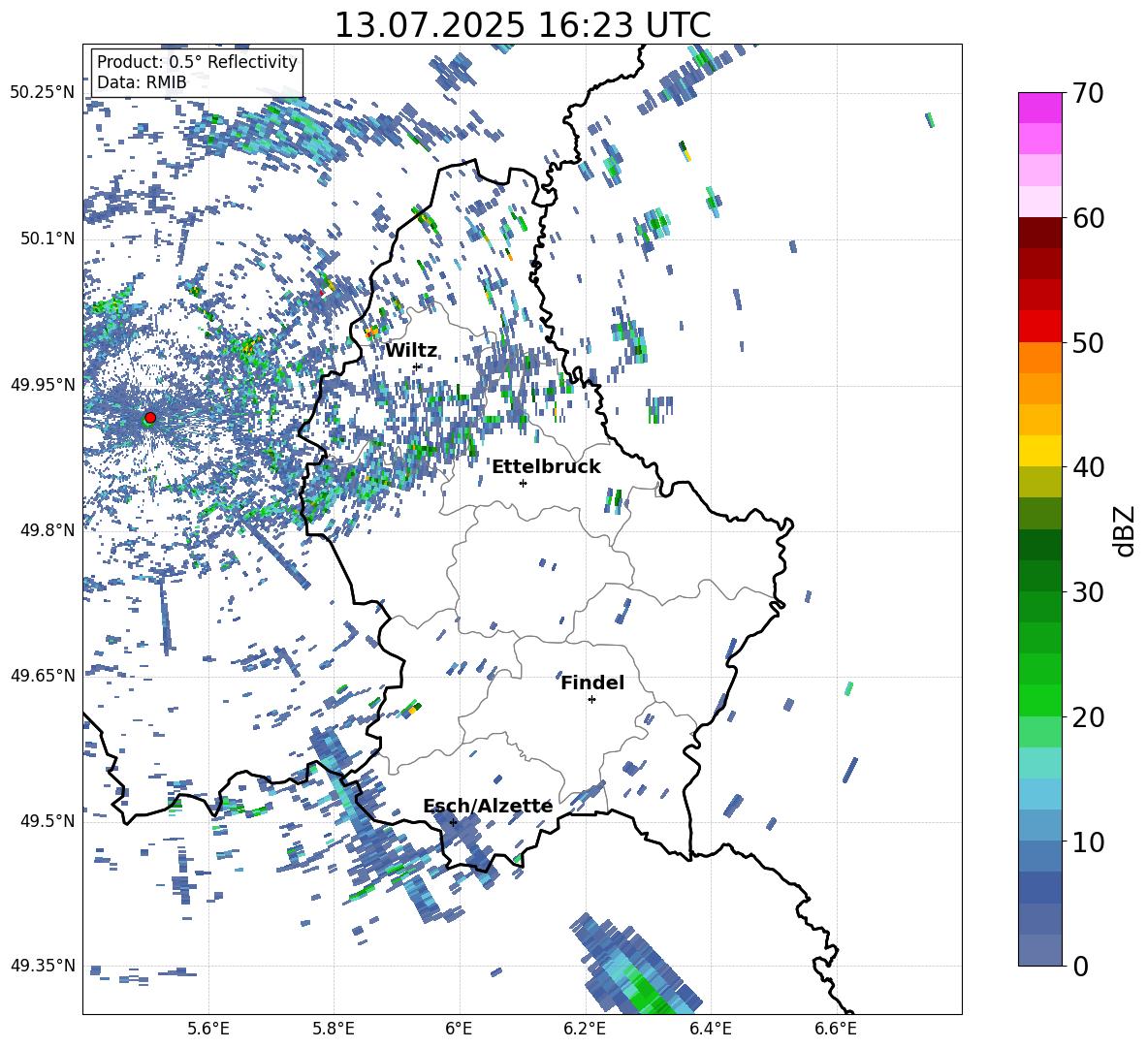Click the Data: RMIB text
Viewport: 1148px width, 1048px height.
[142, 82]
